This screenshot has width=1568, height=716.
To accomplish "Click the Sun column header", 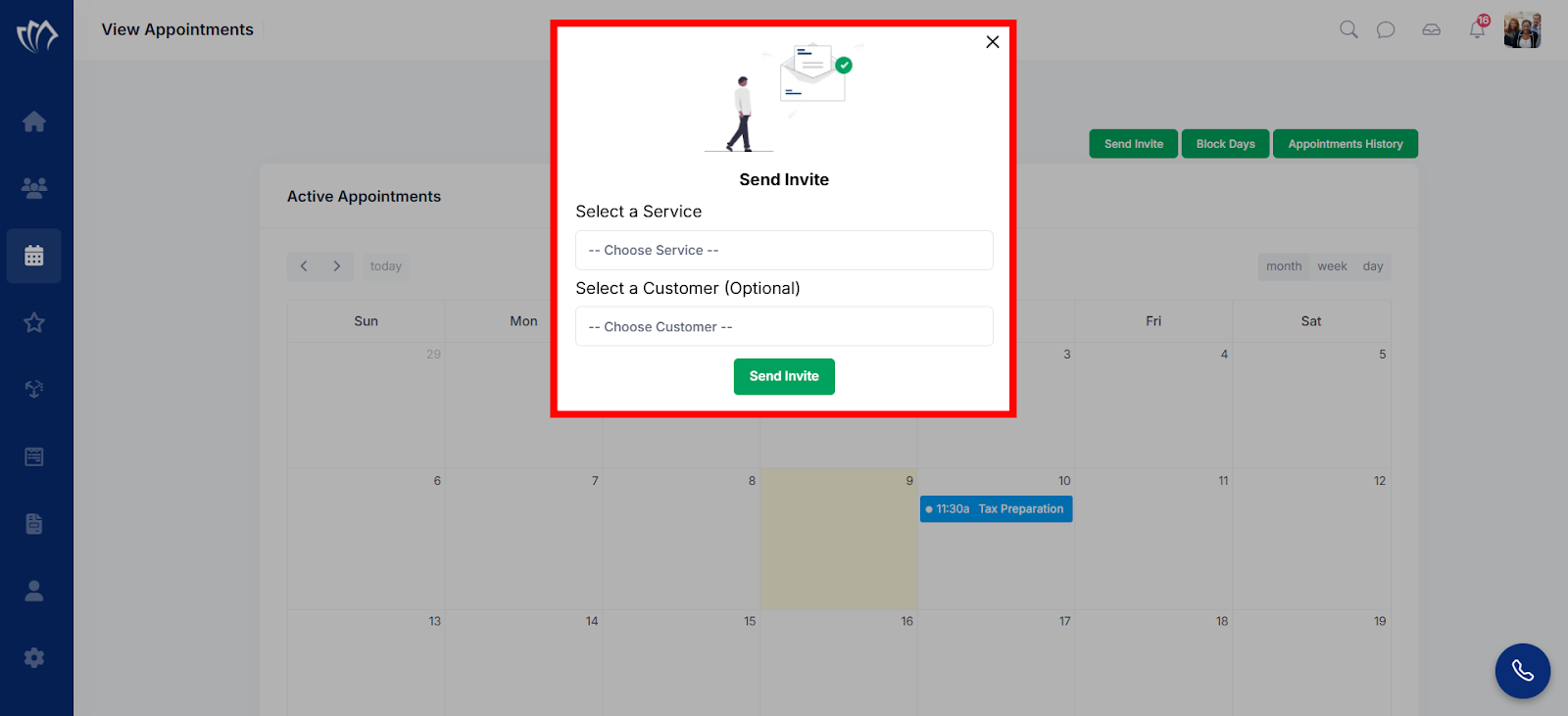I will pos(366,321).
